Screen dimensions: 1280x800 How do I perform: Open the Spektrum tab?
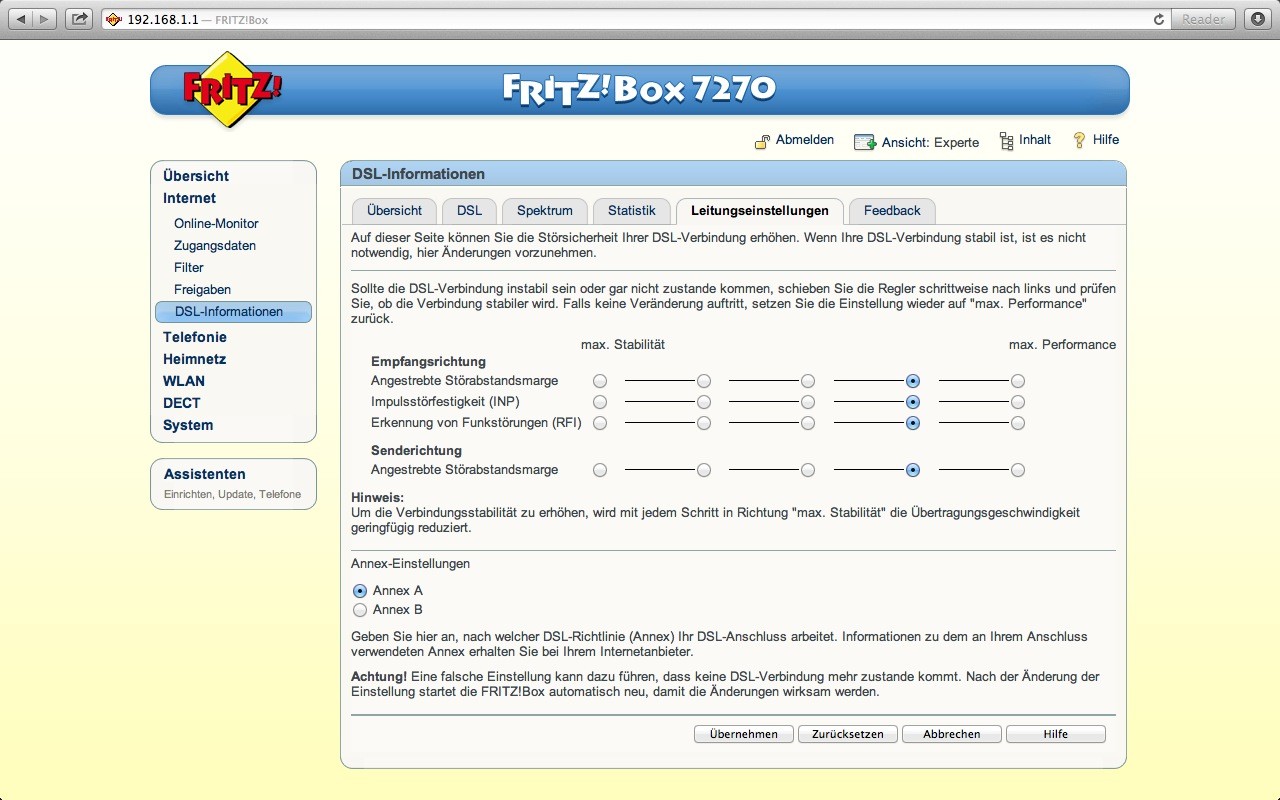coord(545,211)
